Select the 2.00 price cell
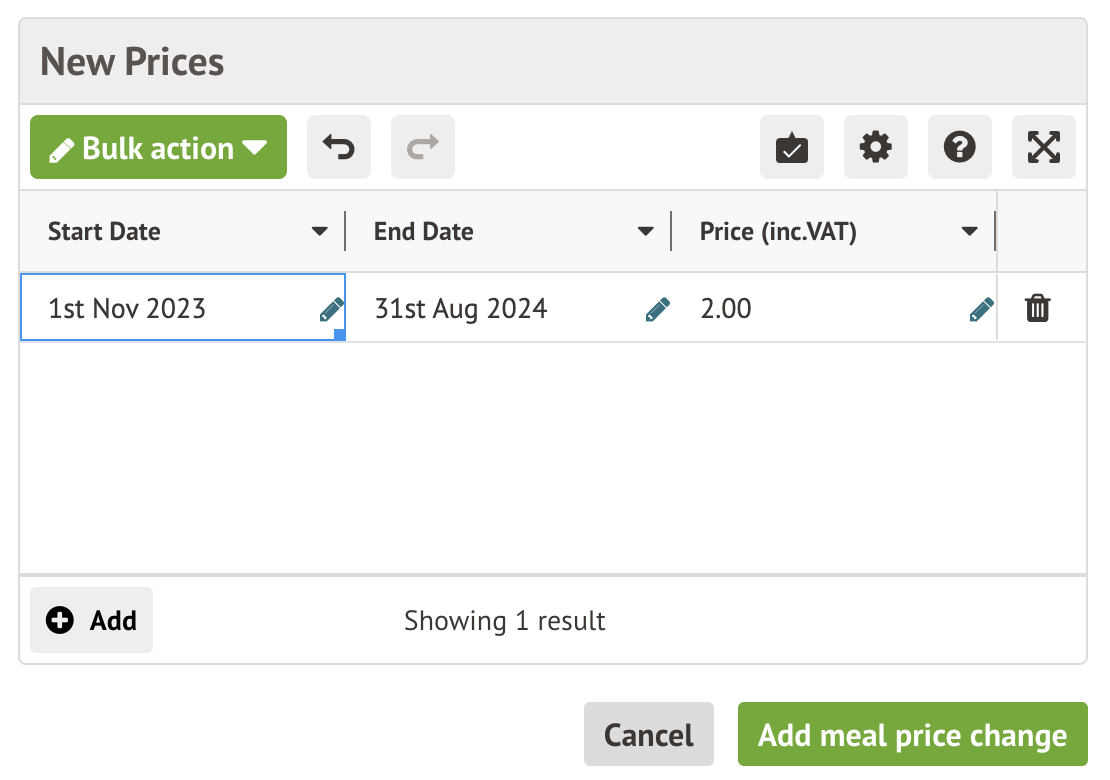1110x780 pixels. (x=726, y=308)
